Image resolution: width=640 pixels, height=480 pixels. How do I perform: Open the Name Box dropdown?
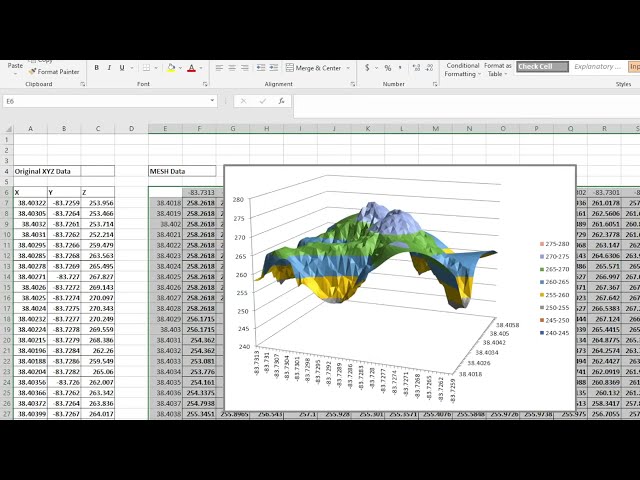point(212,100)
